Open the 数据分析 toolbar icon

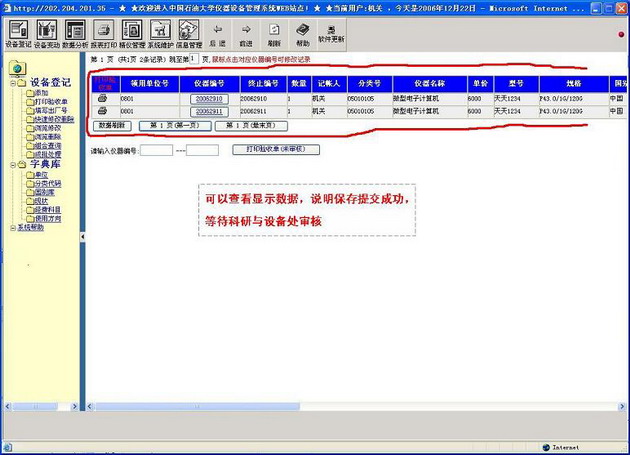(x=75, y=33)
